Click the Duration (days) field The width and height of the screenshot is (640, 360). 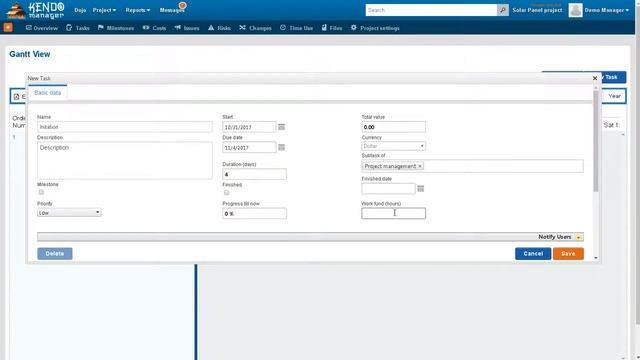pos(254,174)
